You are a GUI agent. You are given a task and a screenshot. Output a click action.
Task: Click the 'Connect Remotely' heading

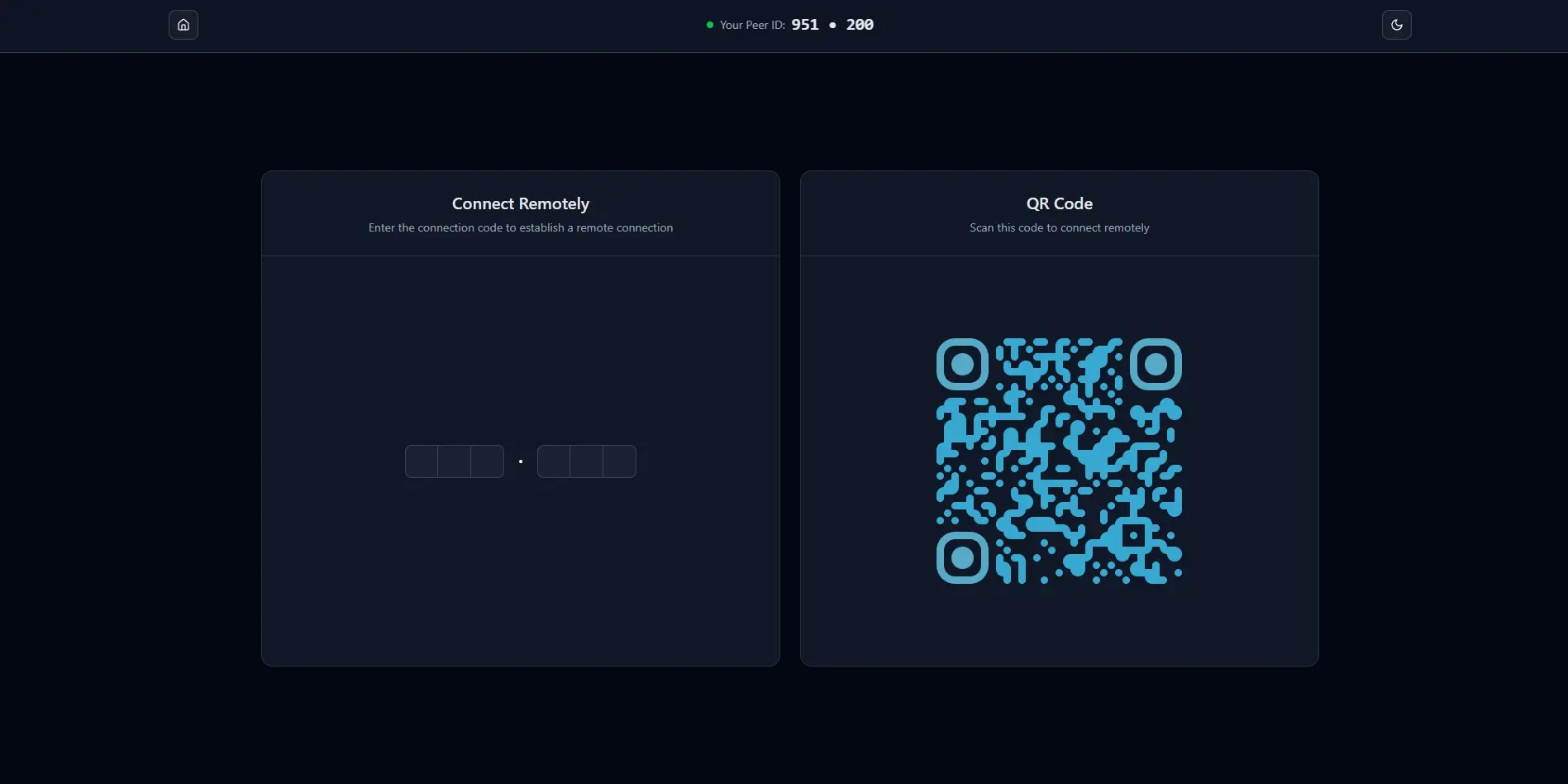point(521,203)
